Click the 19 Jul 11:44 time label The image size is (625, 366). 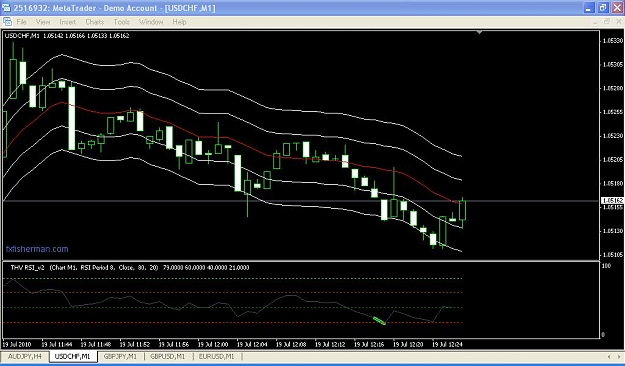tap(57, 344)
